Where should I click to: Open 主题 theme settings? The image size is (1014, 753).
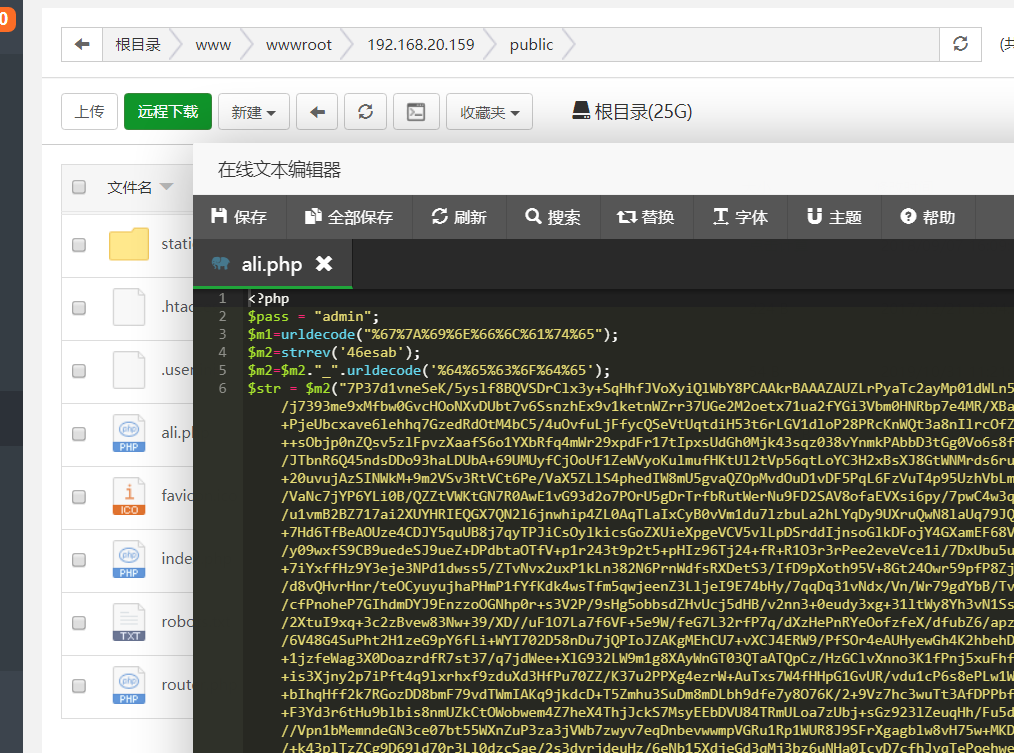[x=834, y=217]
